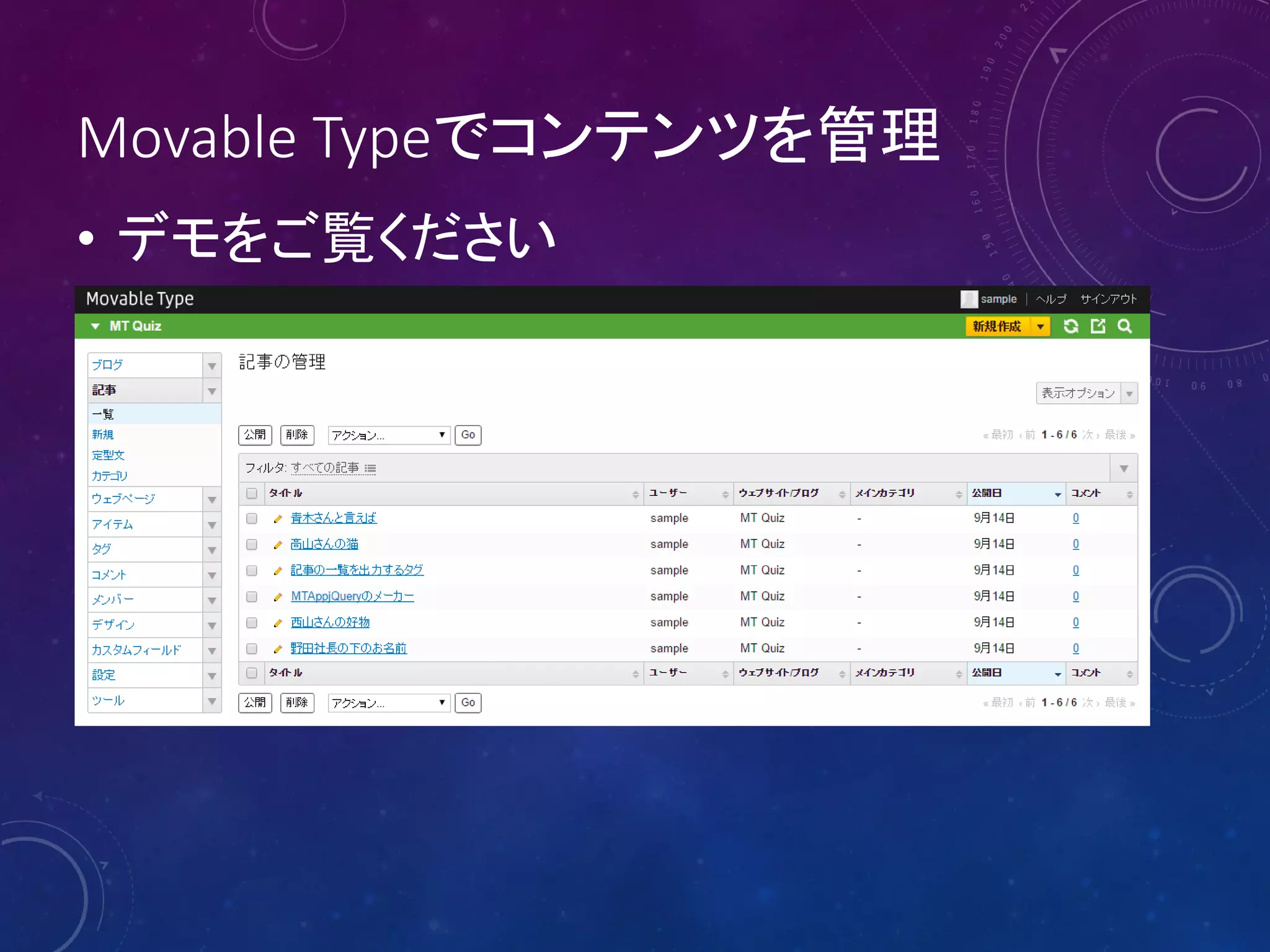Click sort arrows on top ウェブサイト/ブログ column
Image resolution: width=1270 pixels, height=952 pixels.
pyautogui.click(x=841, y=494)
